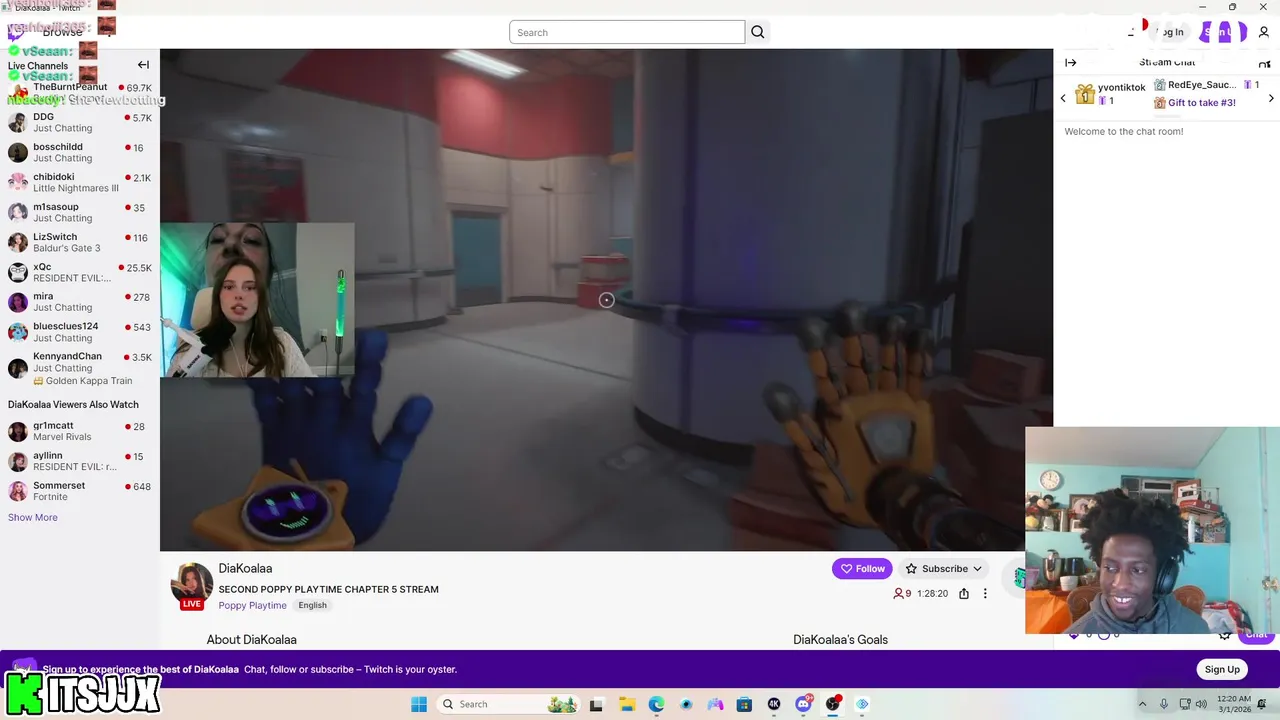Screen dimensions: 1280x720
Task: Click the 1:28:20 stream uptime
Action: click(x=932, y=594)
